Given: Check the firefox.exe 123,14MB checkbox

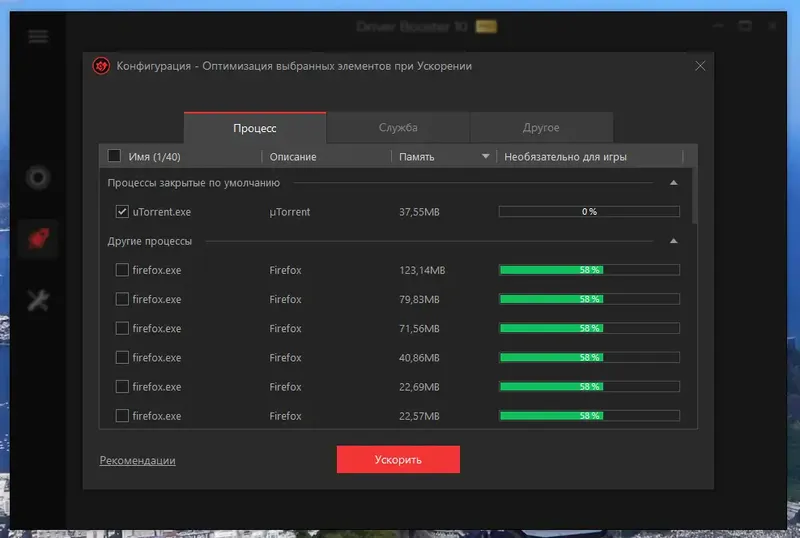Looking at the screenshot, I should point(122,270).
